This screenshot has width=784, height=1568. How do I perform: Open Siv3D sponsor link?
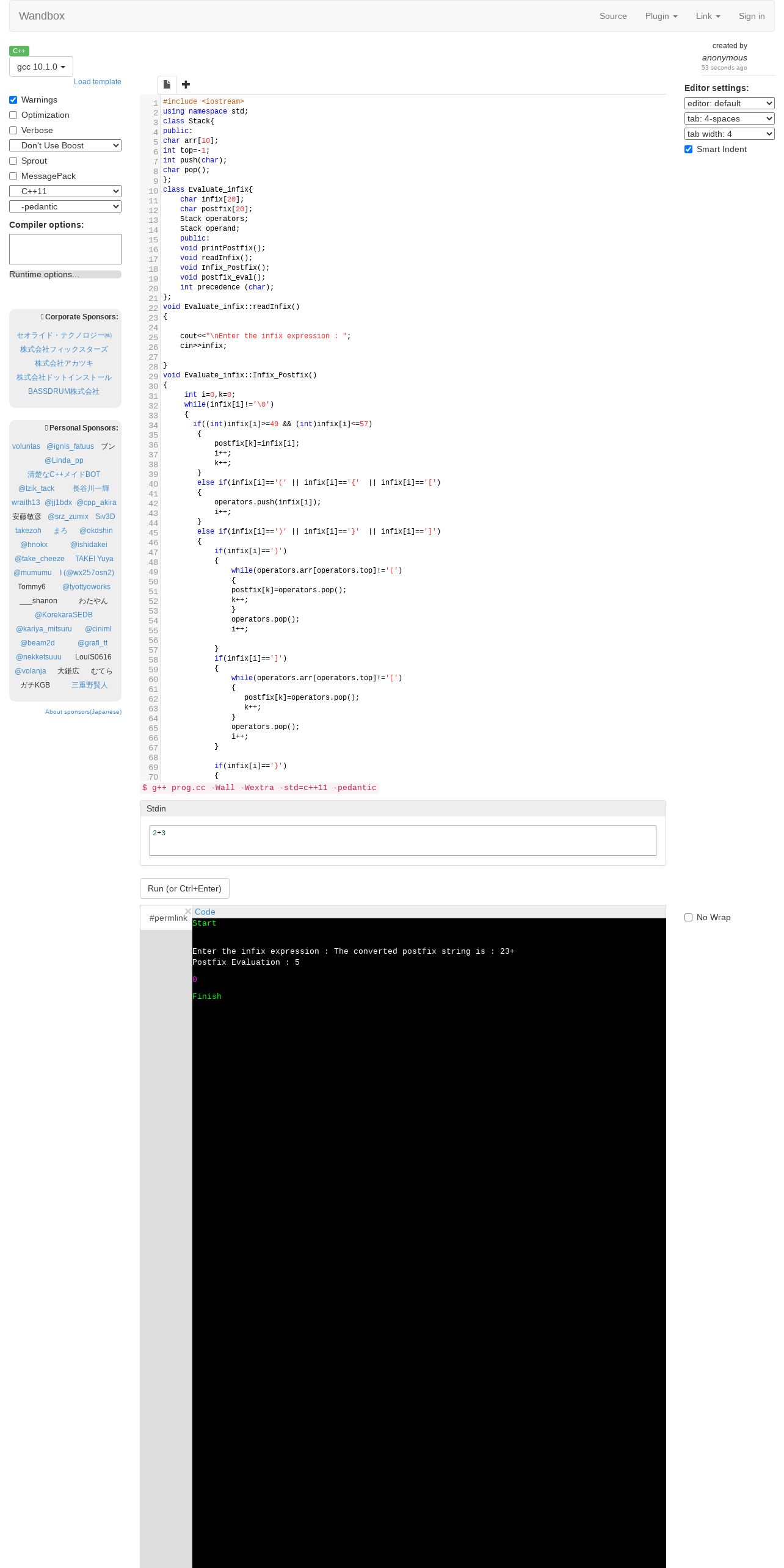click(x=105, y=517)
